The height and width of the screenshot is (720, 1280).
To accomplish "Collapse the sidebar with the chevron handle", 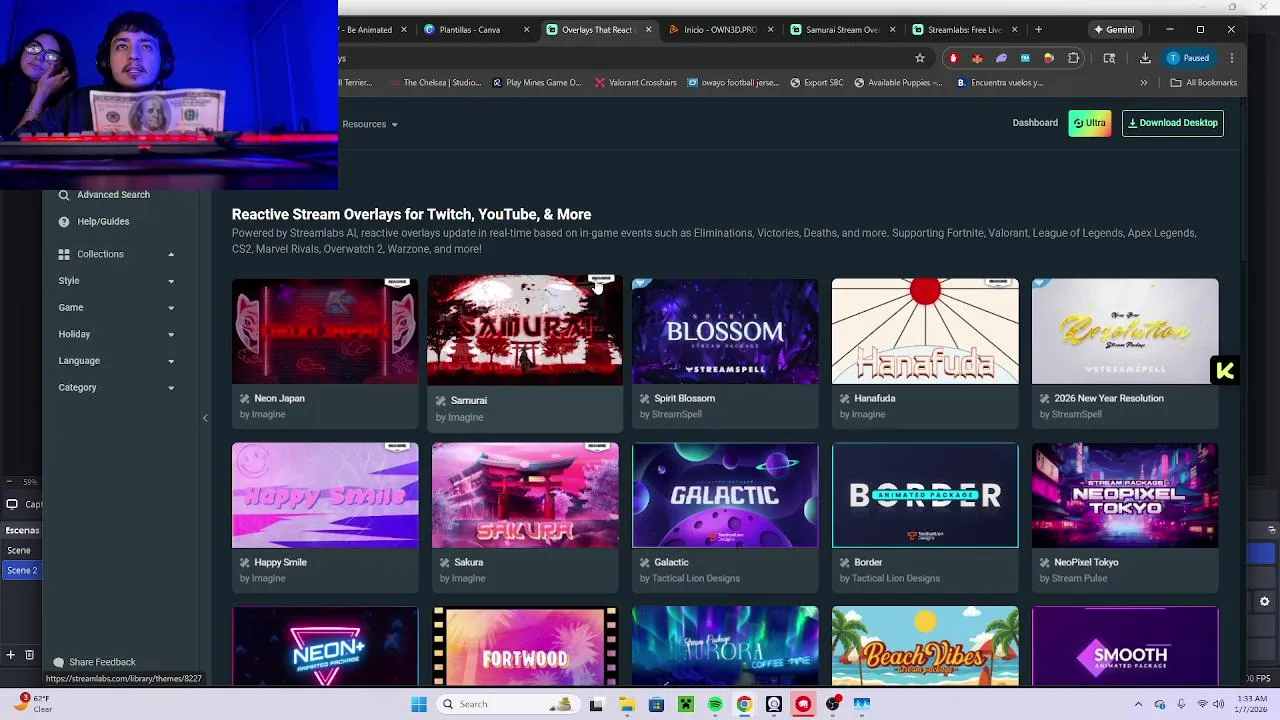I will pos(205,418).
